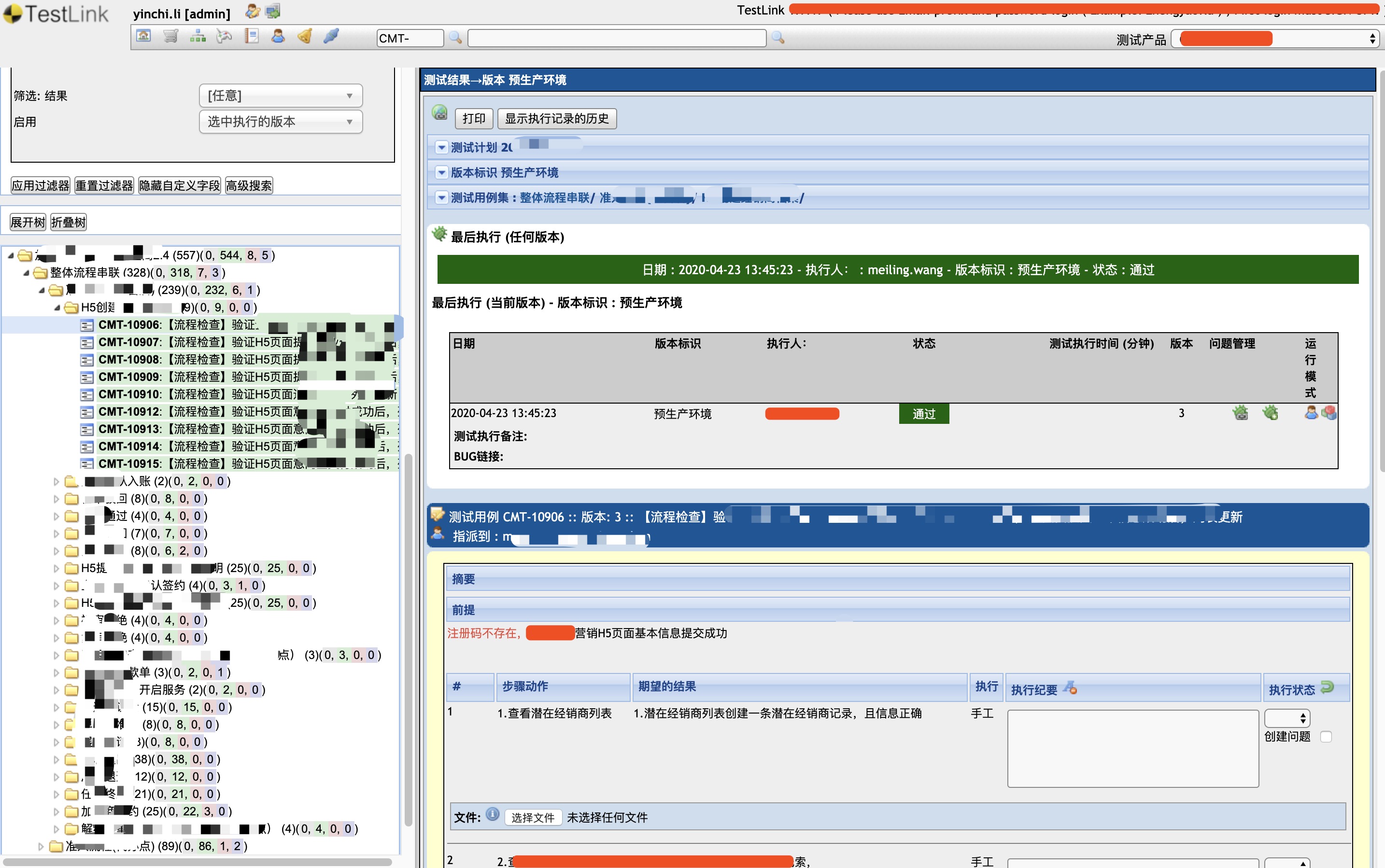Click the 摘要 section header

pyautogui.click(x=897, y=579)
